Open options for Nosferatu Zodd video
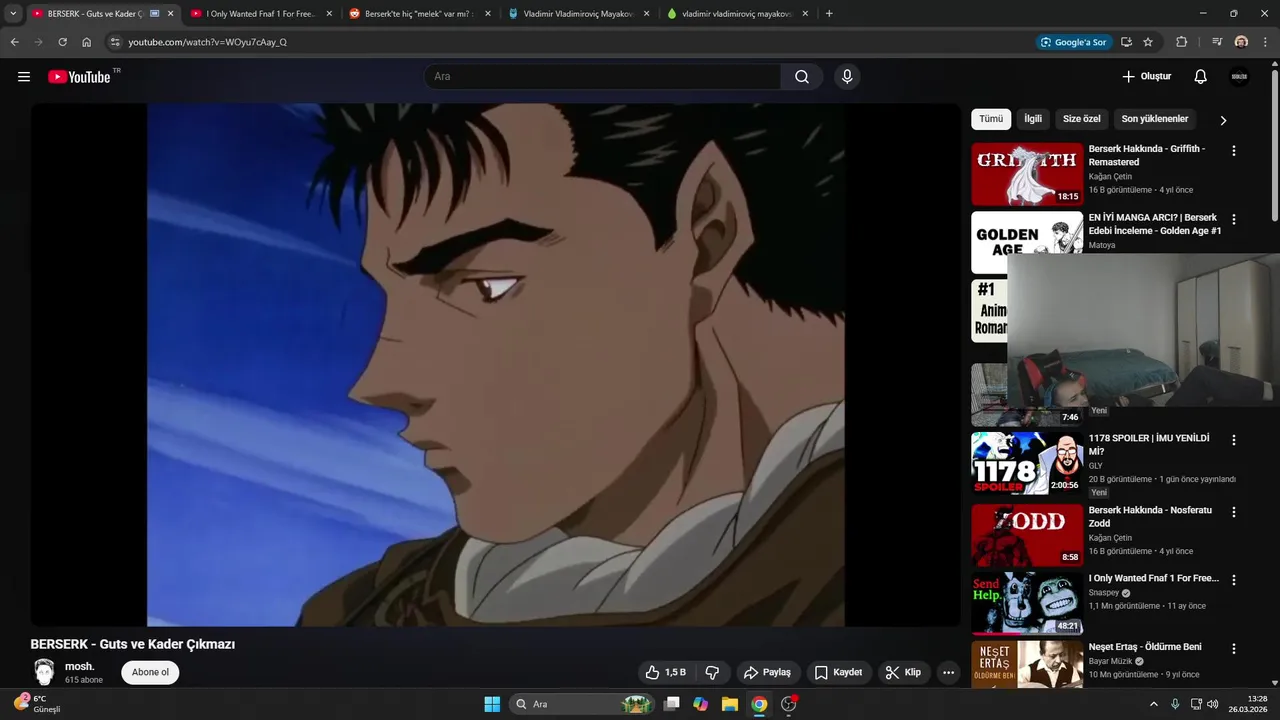The image size is (1280, 720). (1233, 512)
